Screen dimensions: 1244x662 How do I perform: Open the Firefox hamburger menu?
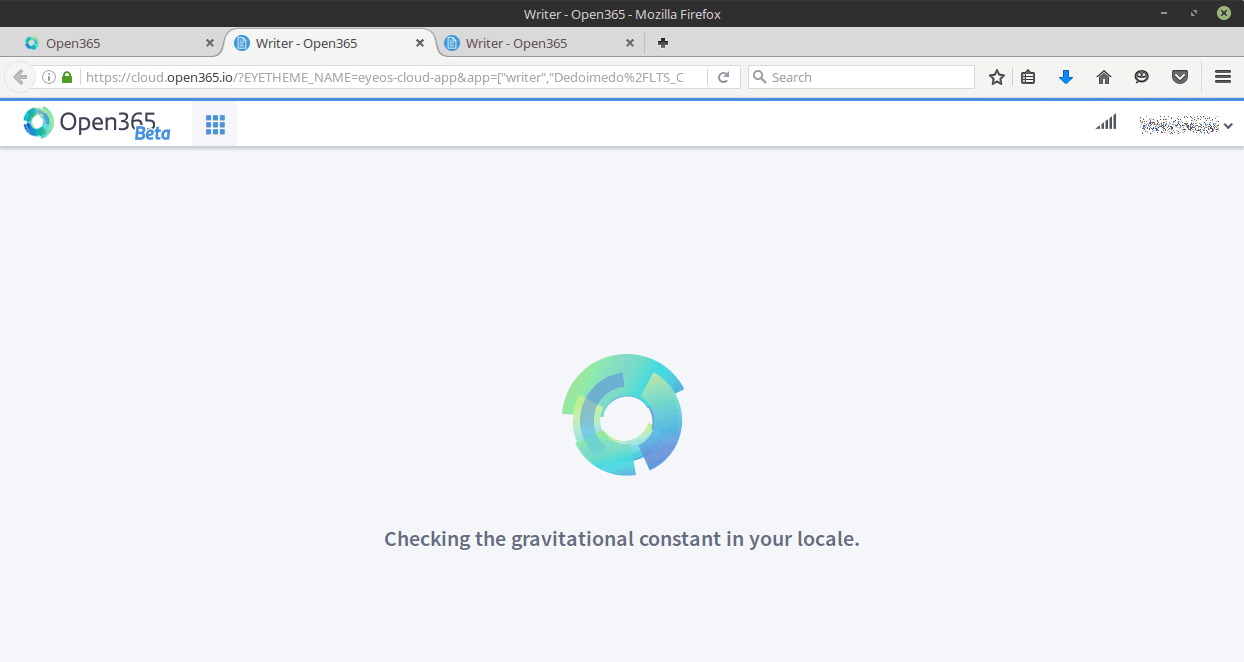(x=1222, y=77)
